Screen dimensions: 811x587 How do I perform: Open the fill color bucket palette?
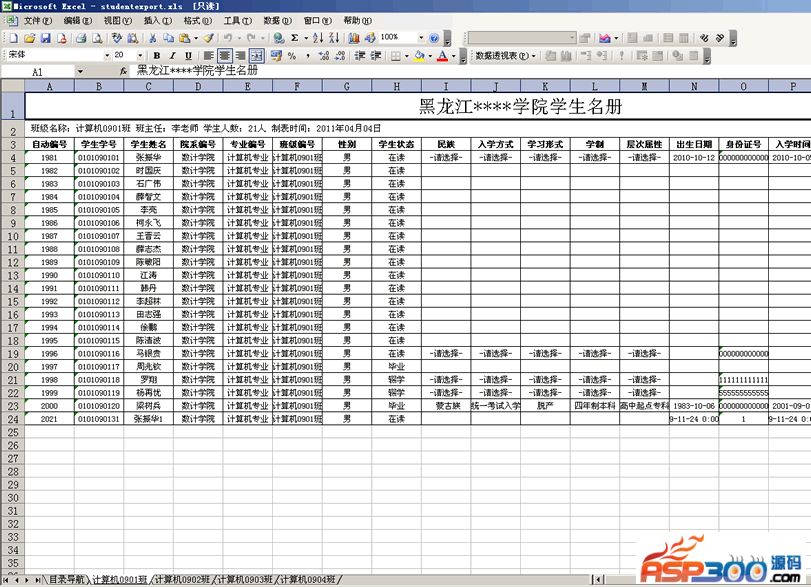(x=419, y=55)
